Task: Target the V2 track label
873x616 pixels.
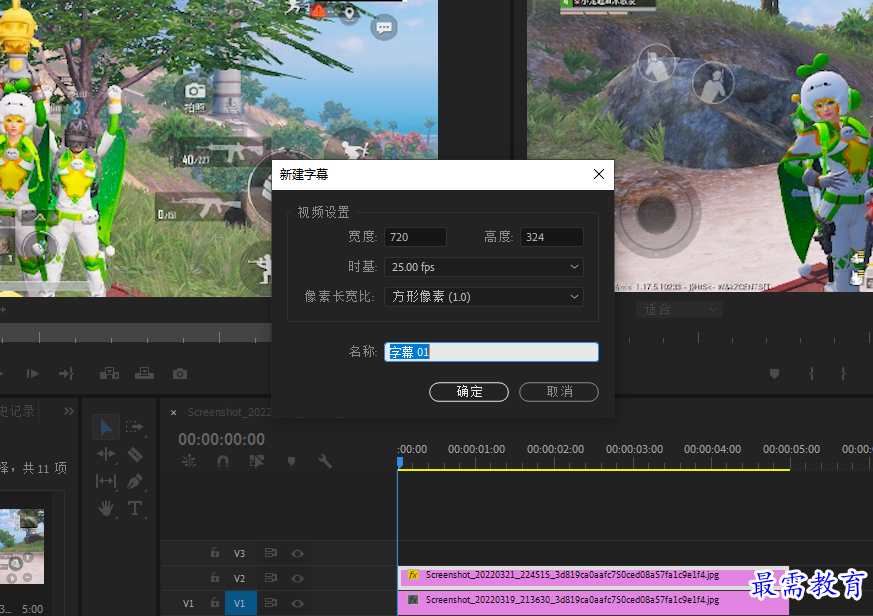Action: [x=239, y=578]
